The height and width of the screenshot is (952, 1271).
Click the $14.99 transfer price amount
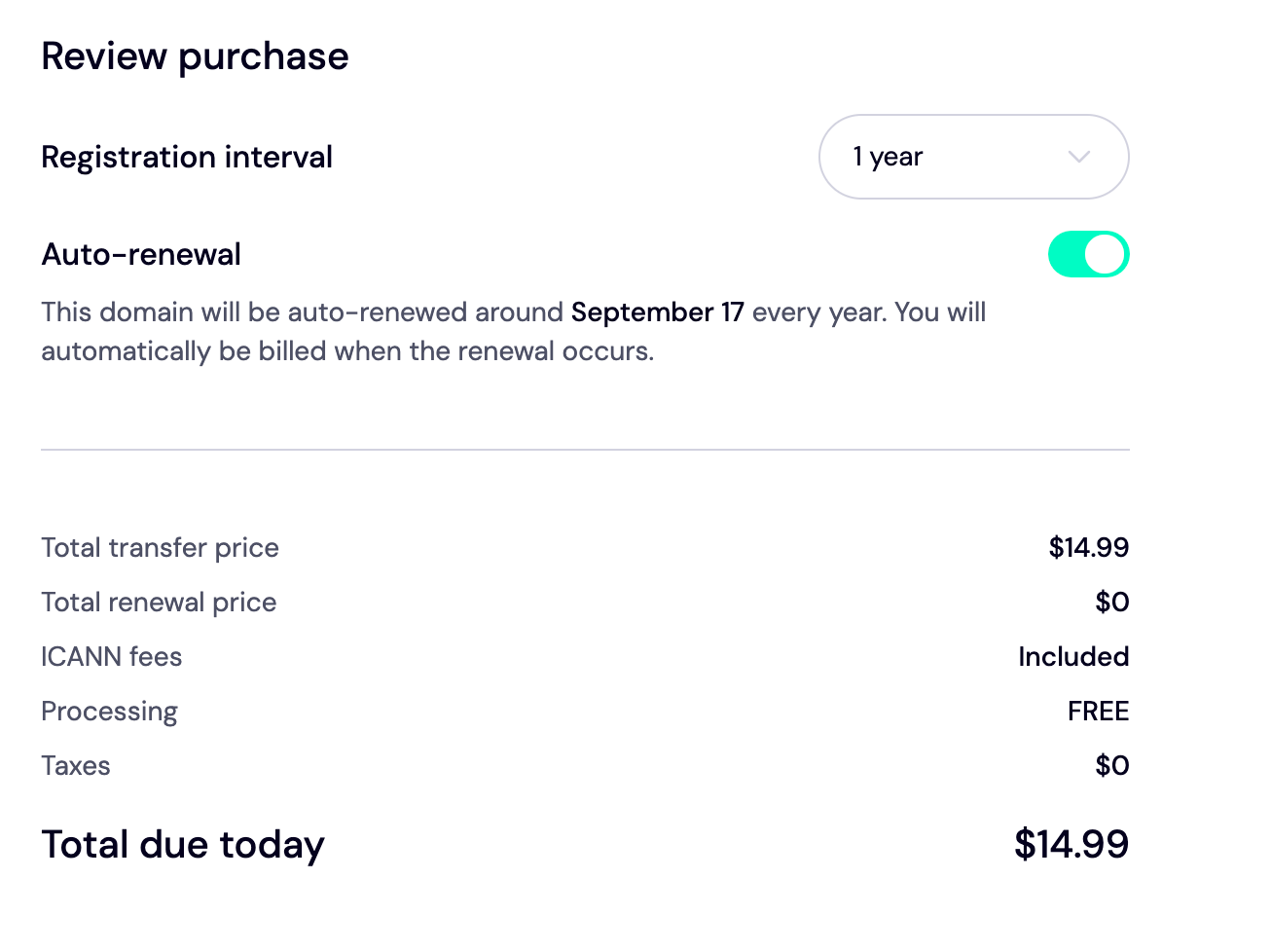click(x=1088, y=548)
